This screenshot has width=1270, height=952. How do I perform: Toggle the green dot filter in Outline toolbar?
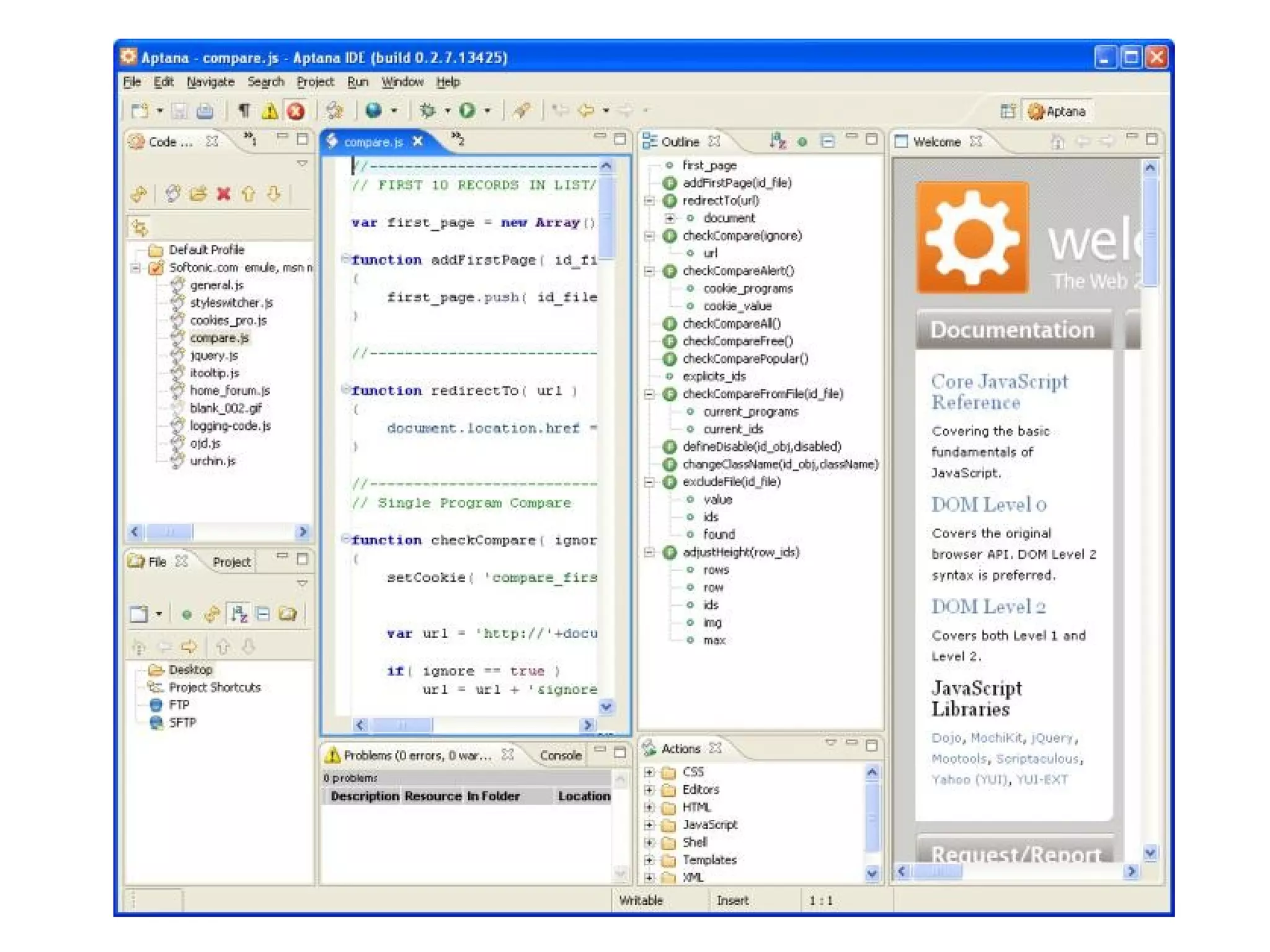coord(802,142)
